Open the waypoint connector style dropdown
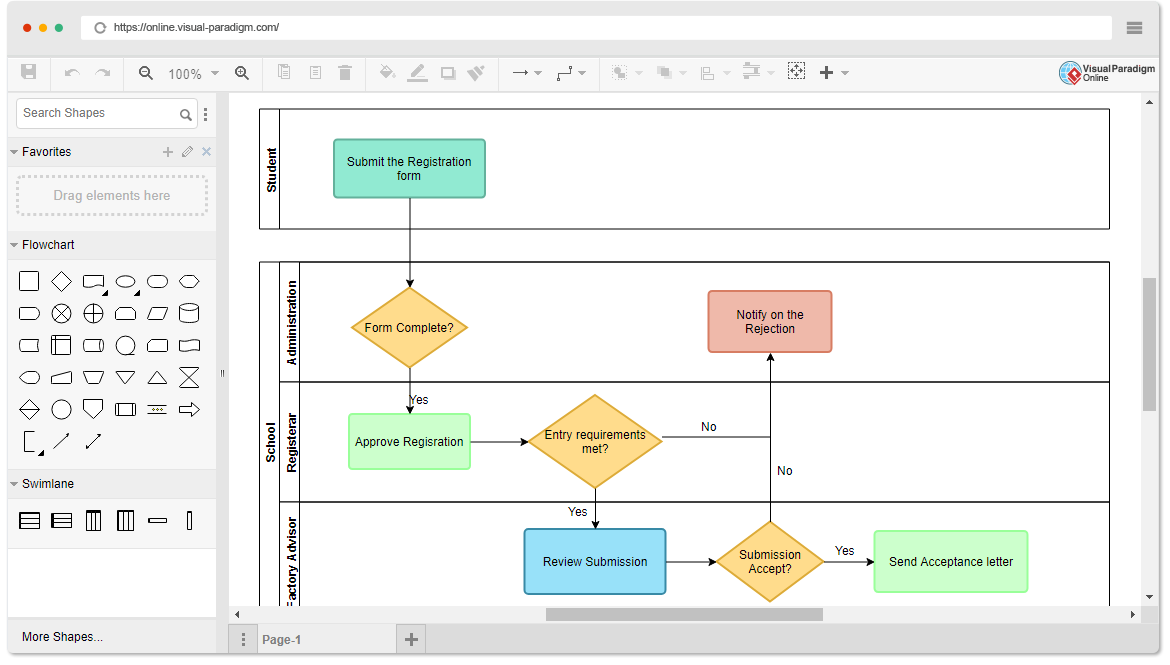 [x=572, y=72]
